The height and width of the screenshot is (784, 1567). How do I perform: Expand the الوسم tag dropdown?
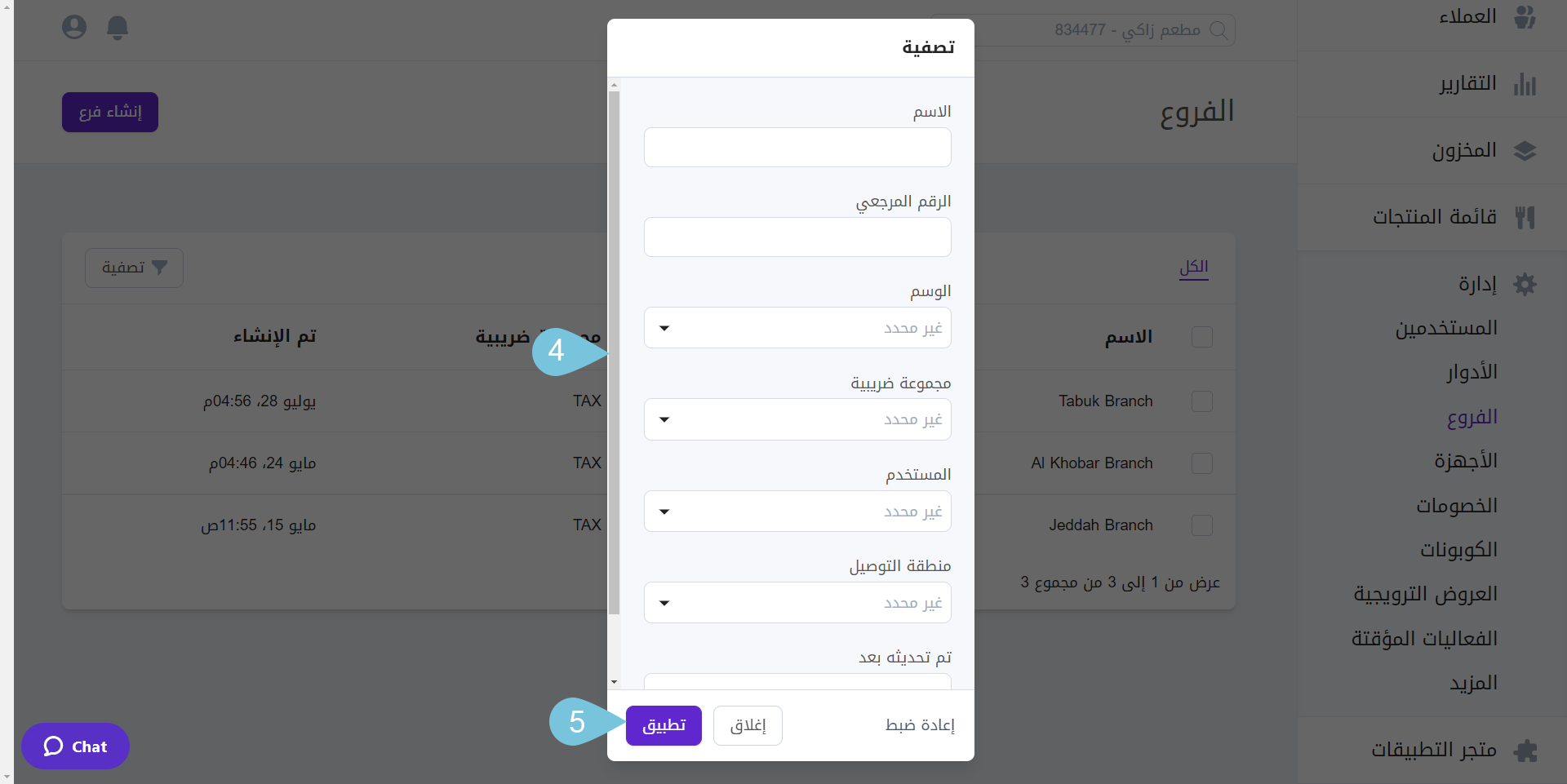[x=797, y=328]
